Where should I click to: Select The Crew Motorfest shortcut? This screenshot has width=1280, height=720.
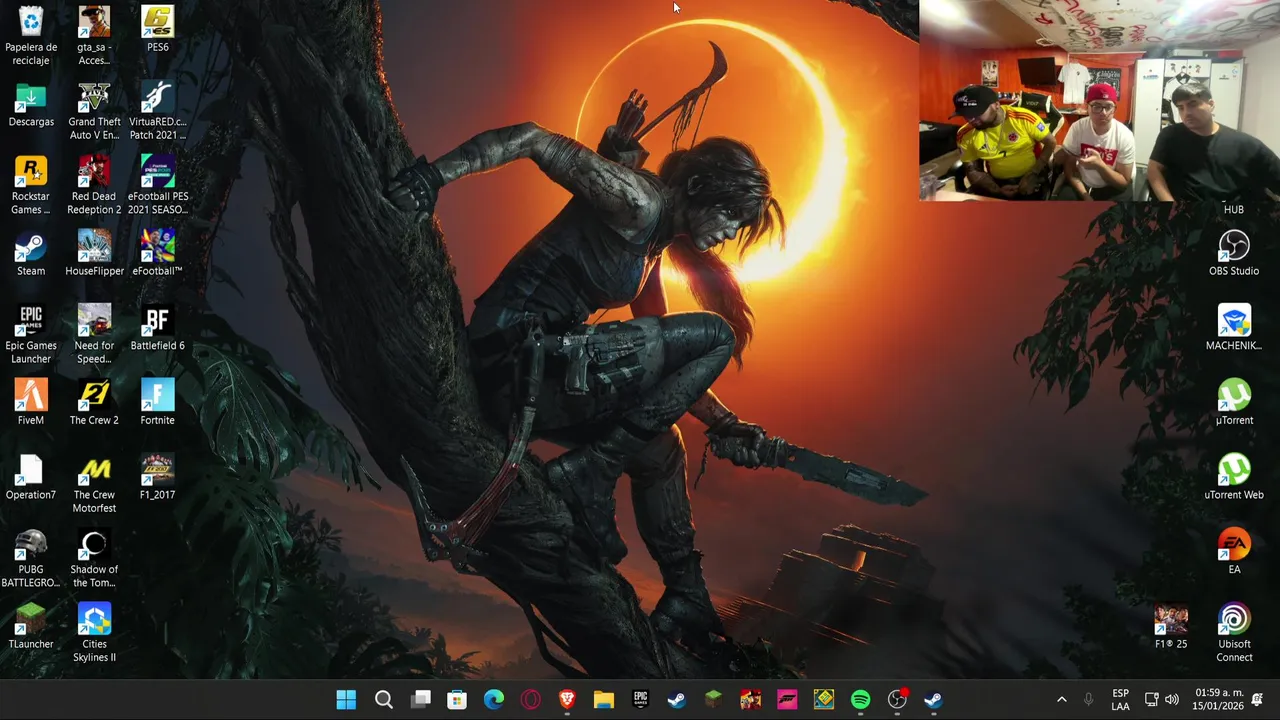(x=94, y=483)
